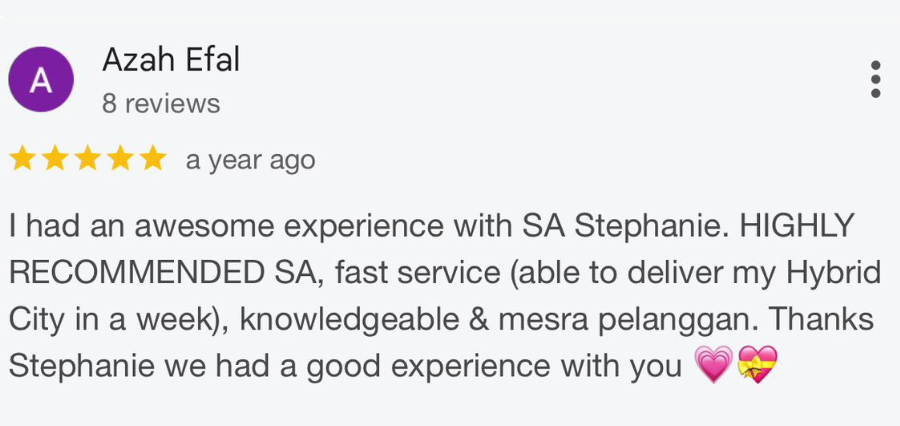Open the three-dot more options menu

[x=875, y=79]
